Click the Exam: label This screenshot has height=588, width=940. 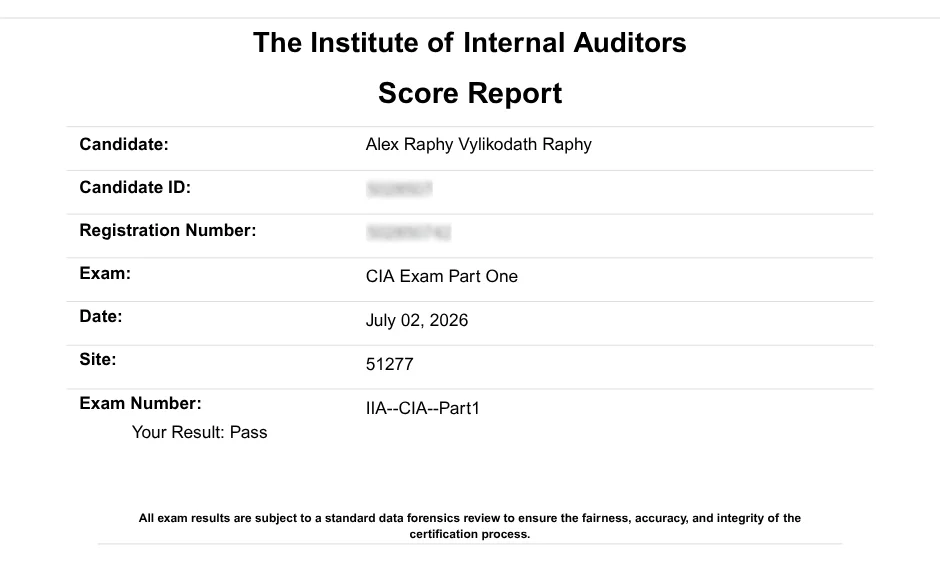click(105, 273)
